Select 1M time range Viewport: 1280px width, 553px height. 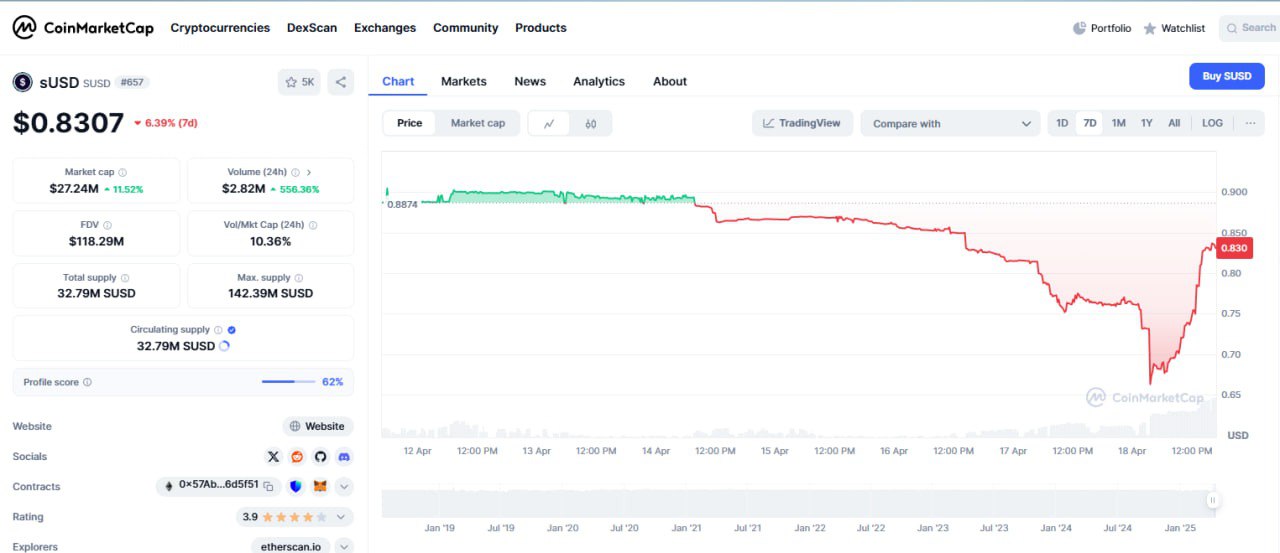point(1119,123)
